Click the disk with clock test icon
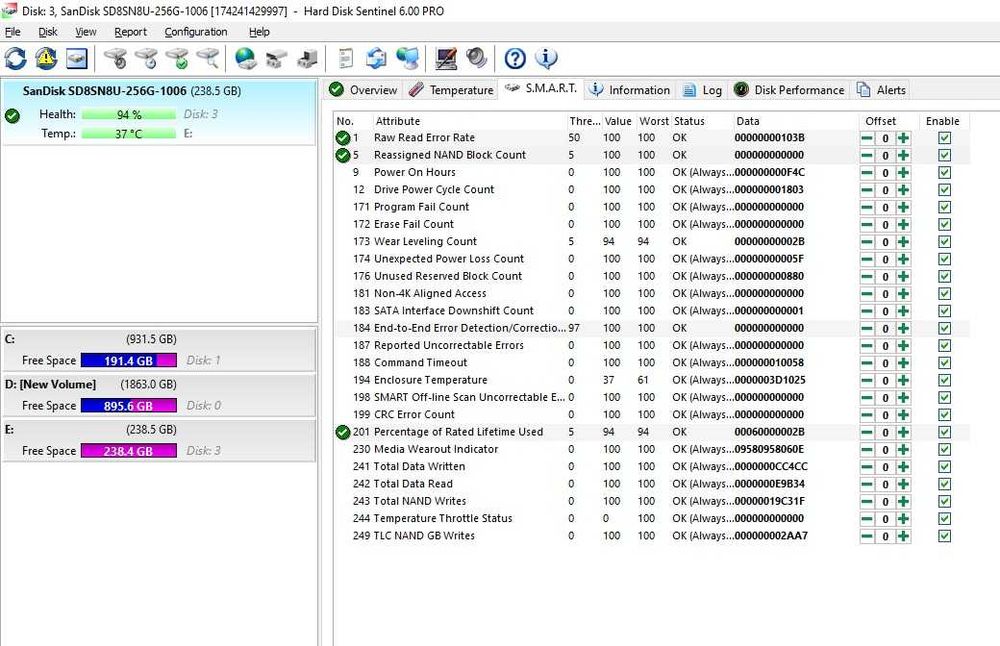 click(147, 59)
